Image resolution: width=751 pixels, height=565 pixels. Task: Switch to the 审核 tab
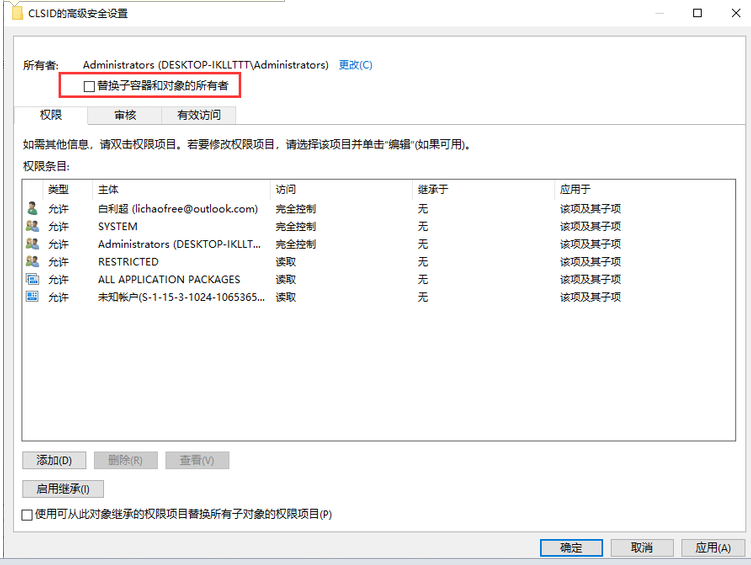pyautogui.click(x=125, y=115)
